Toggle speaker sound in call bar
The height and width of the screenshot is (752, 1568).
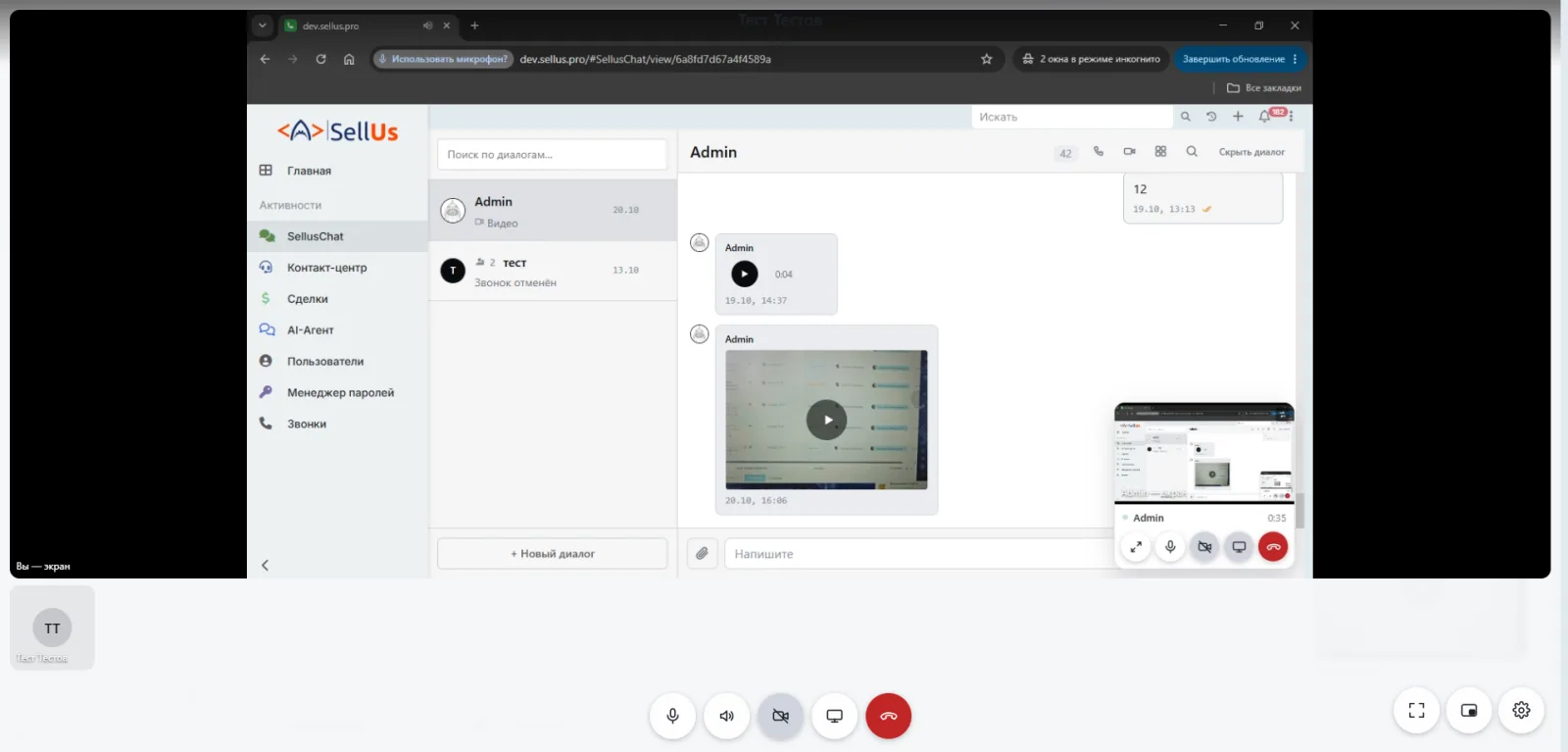pyautogui.click(x=726, y=716)
